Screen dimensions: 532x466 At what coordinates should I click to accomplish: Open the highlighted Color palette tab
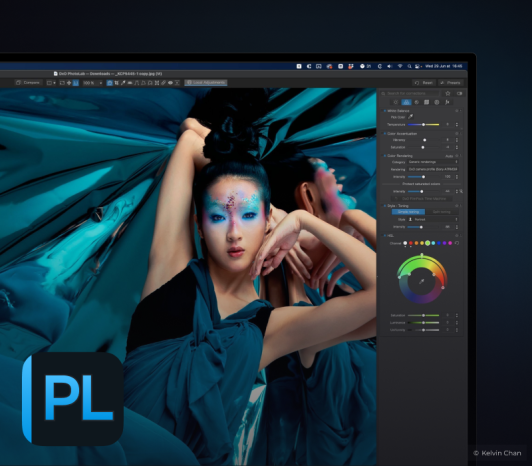406,102
